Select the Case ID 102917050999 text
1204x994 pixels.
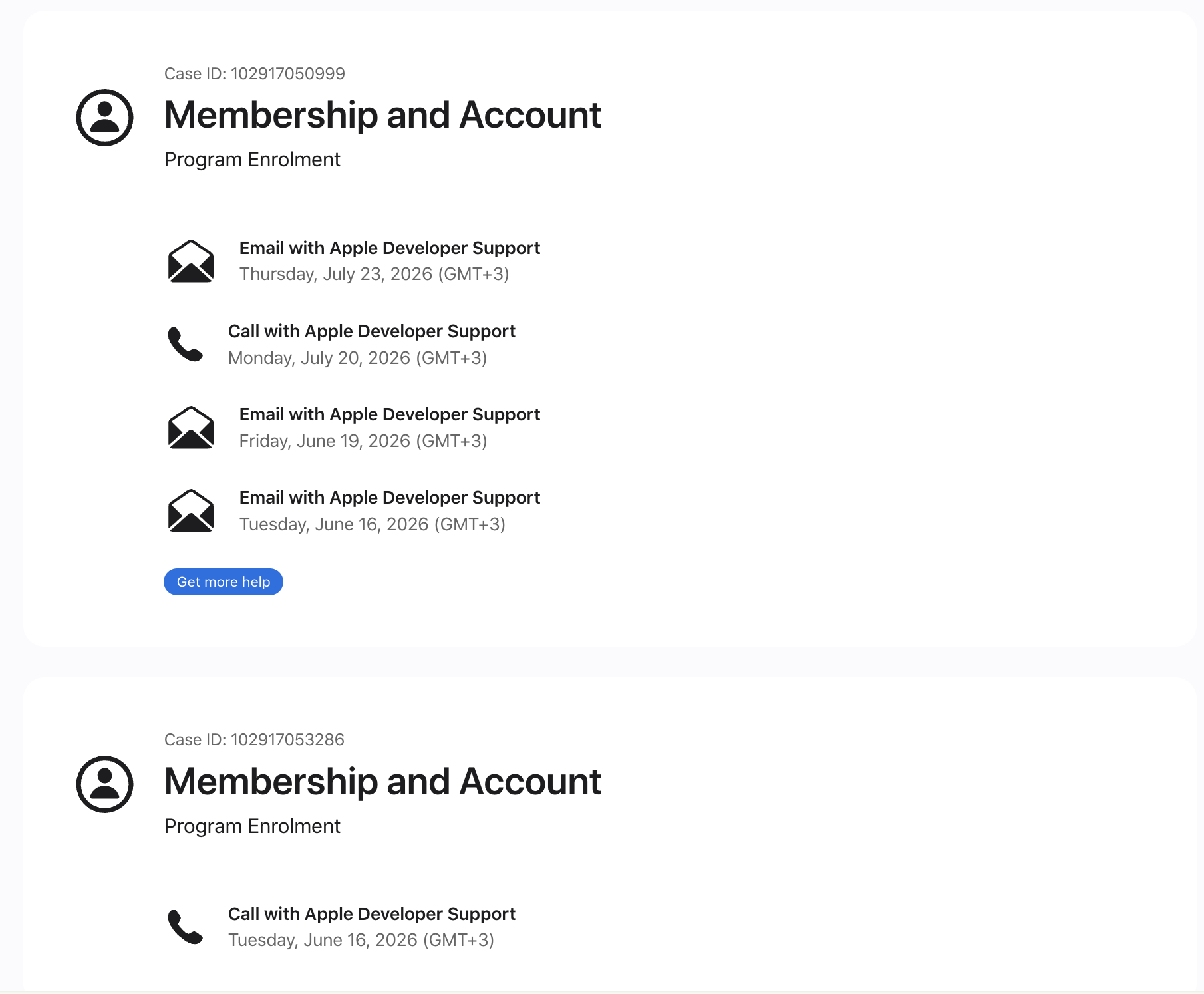coord(255,73)
